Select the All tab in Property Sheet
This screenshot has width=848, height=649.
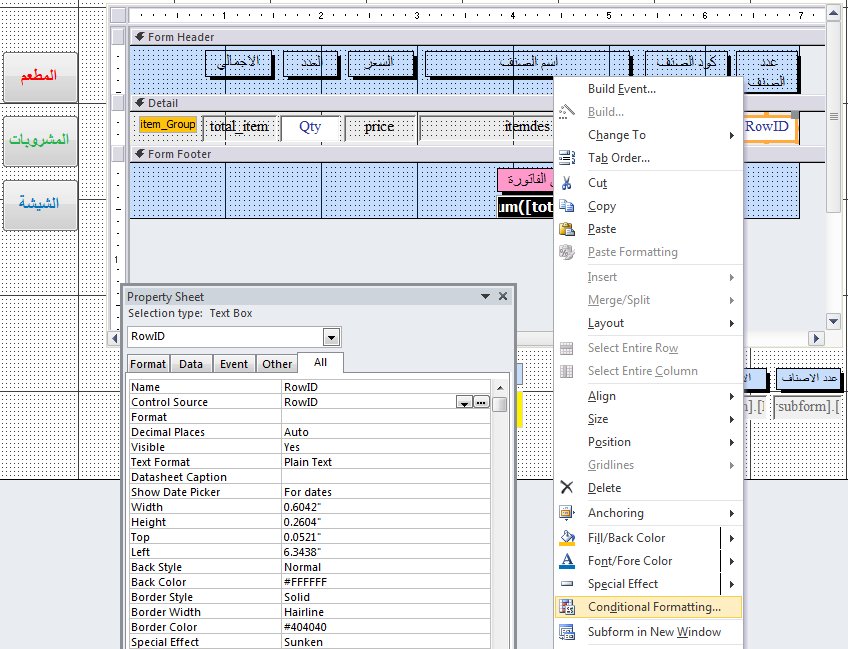321,362
